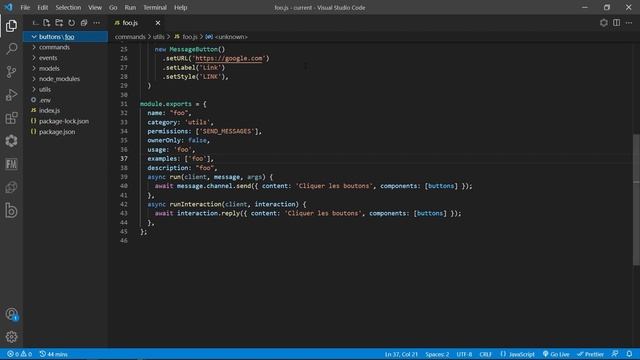The image size is (640, 360).
Task: Click the New Folder icon in explorer
Action: (59, 23)
